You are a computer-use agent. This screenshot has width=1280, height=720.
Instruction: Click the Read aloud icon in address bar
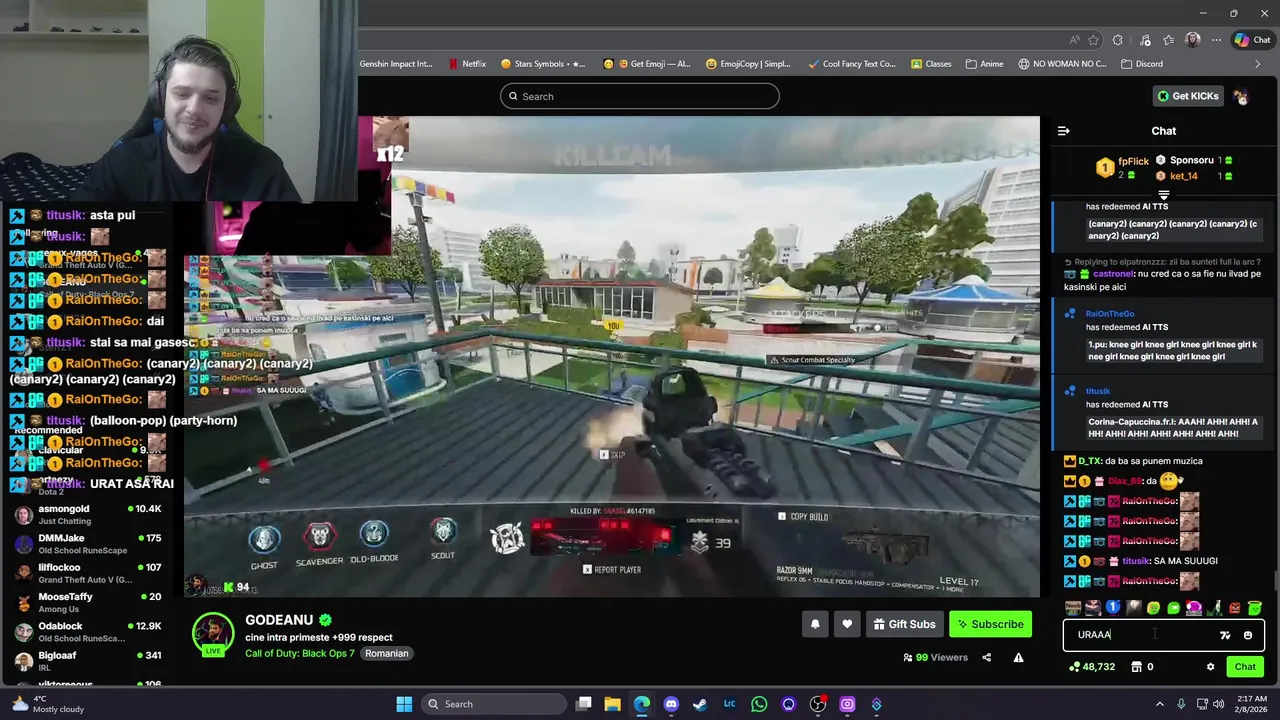1075,40
